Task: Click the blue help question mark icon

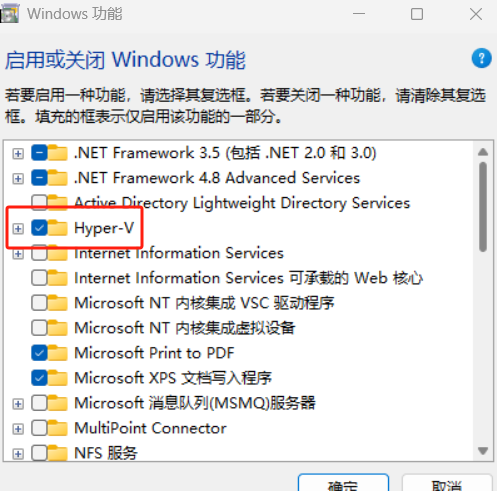Action: pyautogui.click(x=481, y=58)
